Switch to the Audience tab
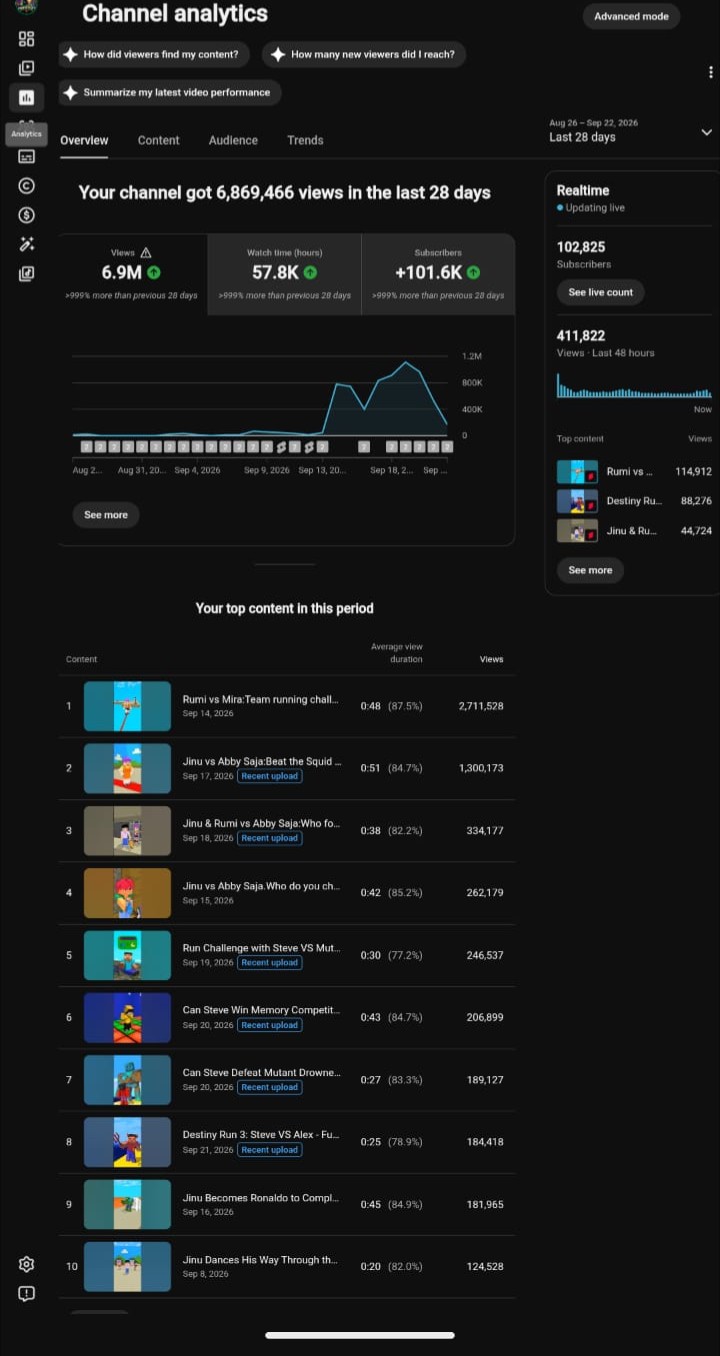This screenshot has height=1356, width=720. (x=233, y=140)
